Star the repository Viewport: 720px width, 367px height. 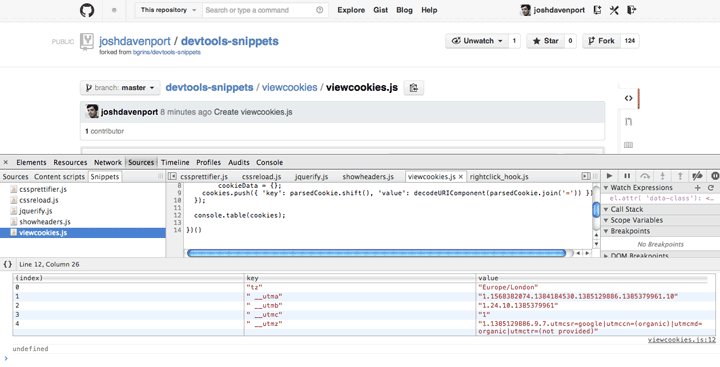click(x=546, y=41)
